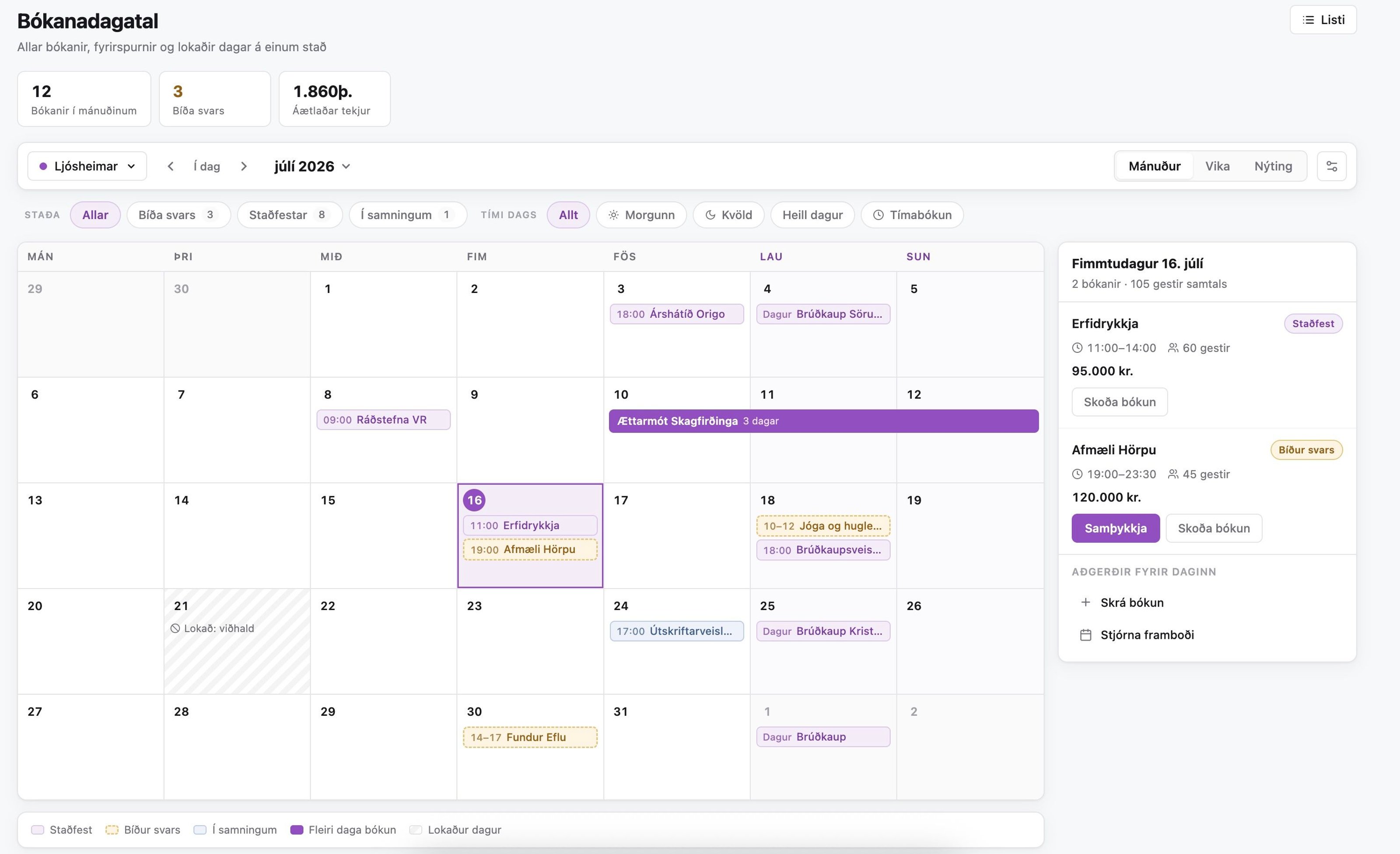Open the Ljósheimar venue dropdown
The width and height of the screenshot is (1400, 854).
[87, 166]
